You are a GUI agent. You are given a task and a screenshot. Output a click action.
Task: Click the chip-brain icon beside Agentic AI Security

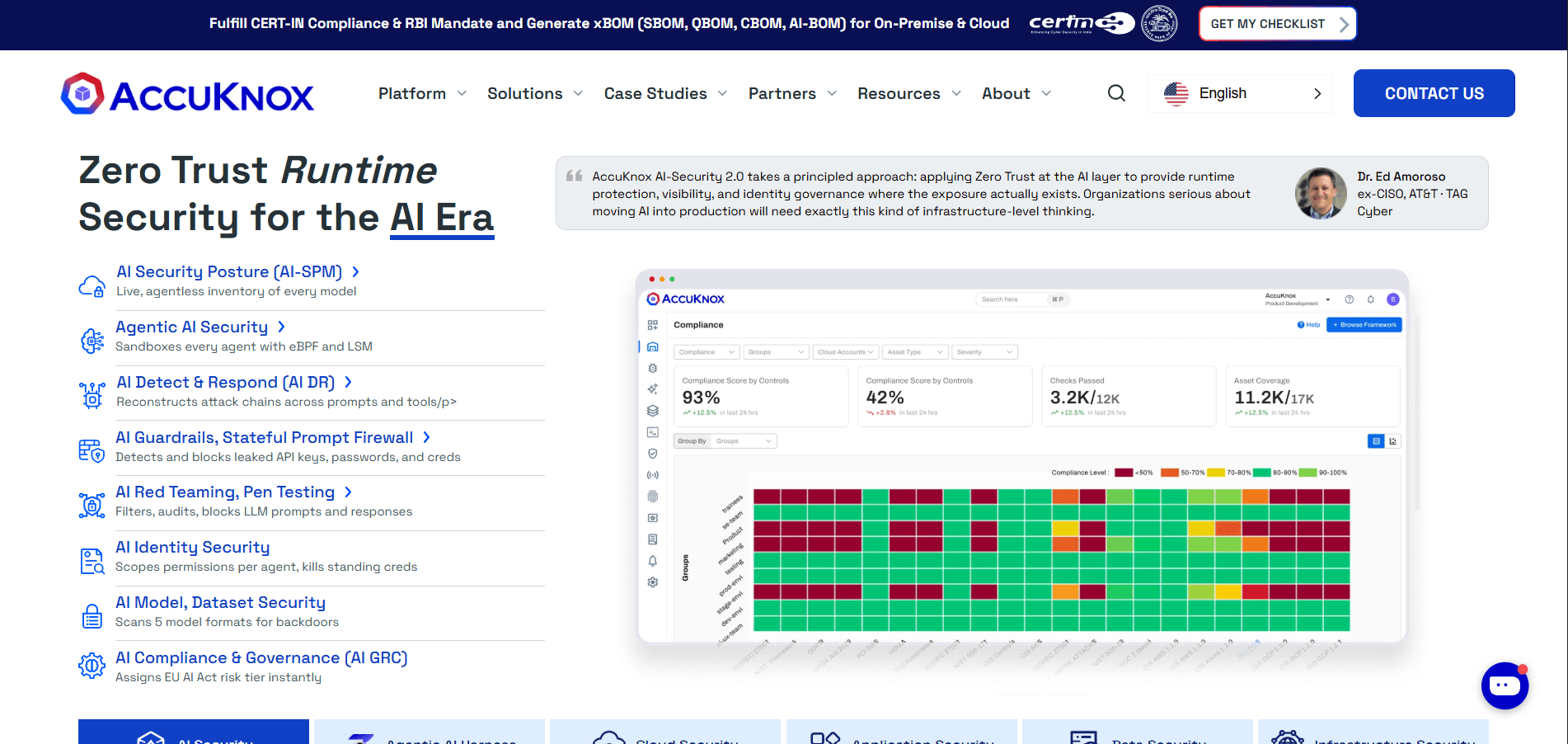click(92, 340)
